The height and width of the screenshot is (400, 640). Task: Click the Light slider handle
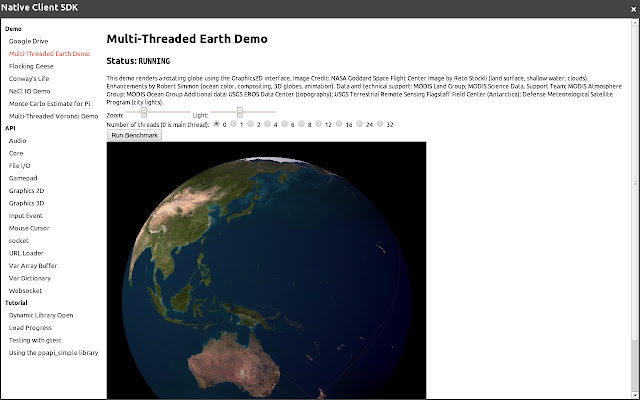coord(240,112)
